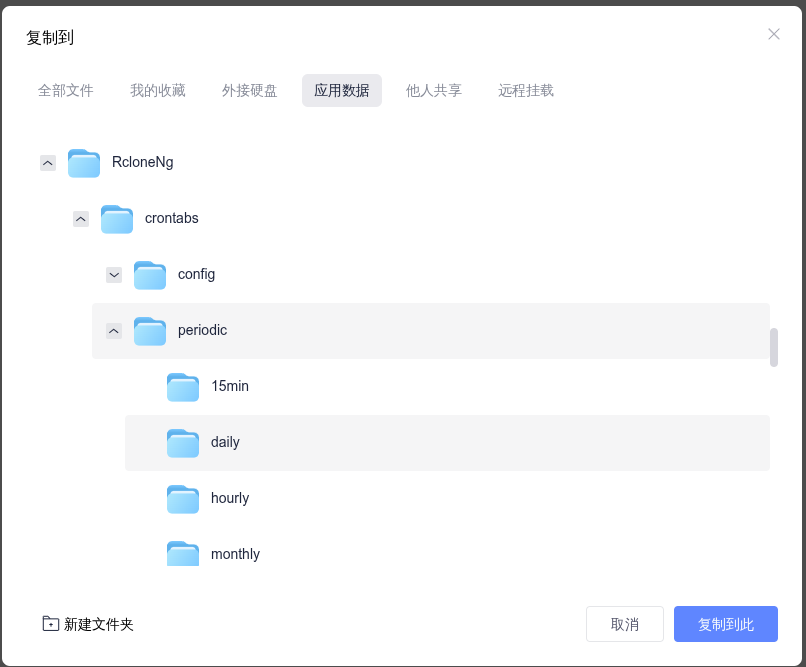Select the monthly folder entry
The height and width of the screenshot is (667, 806).
447,554
